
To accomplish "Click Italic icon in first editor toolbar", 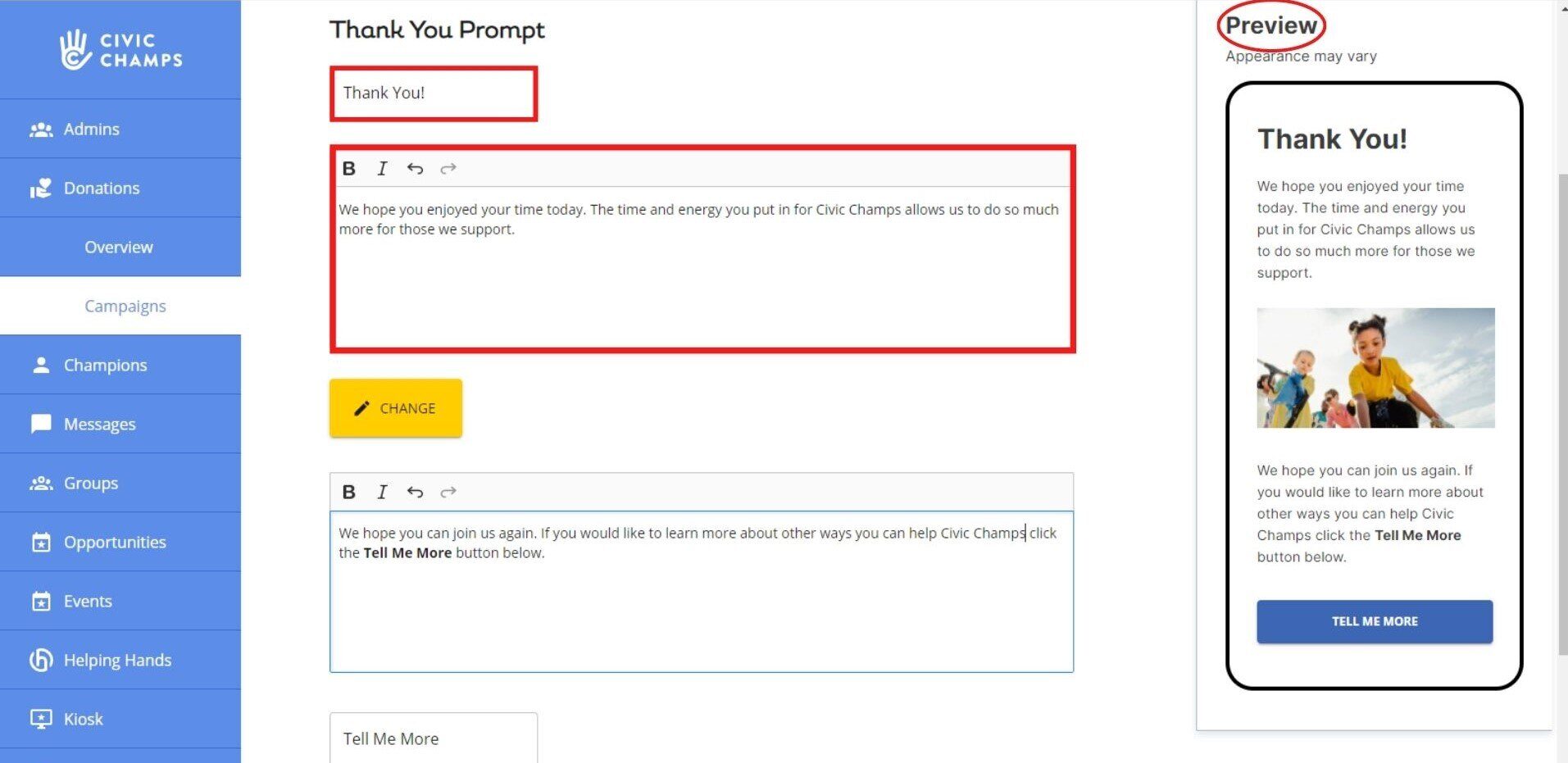I will pos(382,169).
